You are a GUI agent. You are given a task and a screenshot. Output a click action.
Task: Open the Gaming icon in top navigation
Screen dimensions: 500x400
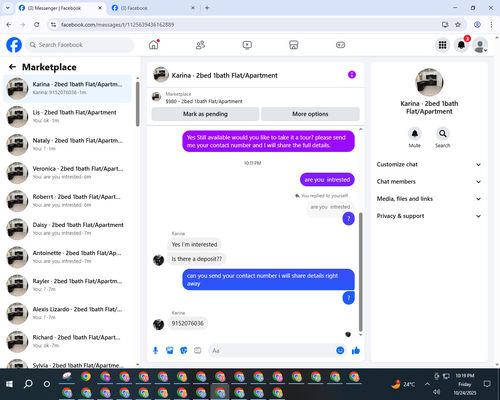tap(340, 45)
